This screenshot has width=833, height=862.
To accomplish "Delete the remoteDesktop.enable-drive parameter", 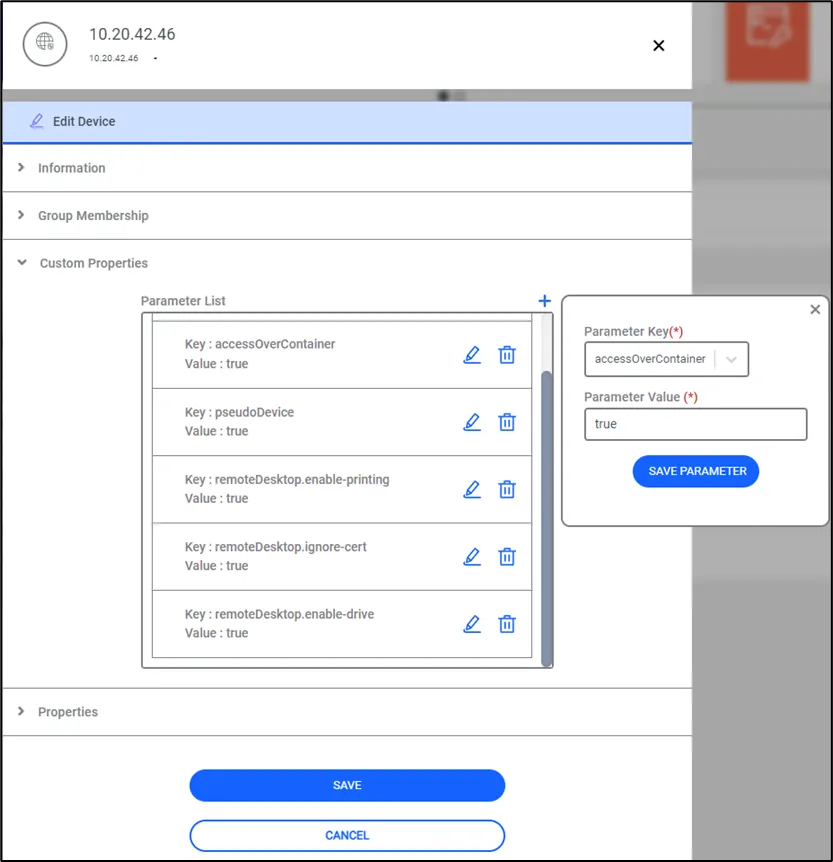I will [x=507, y=624].
